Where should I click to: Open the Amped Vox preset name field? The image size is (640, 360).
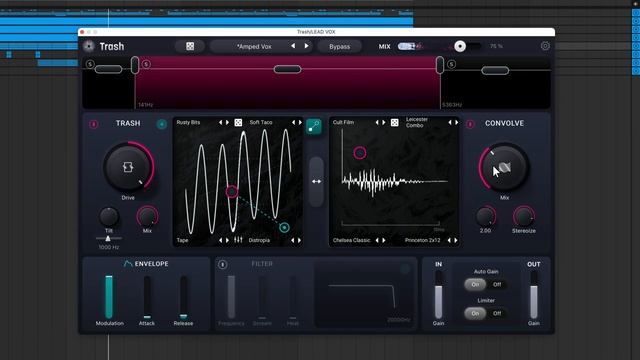254,47
